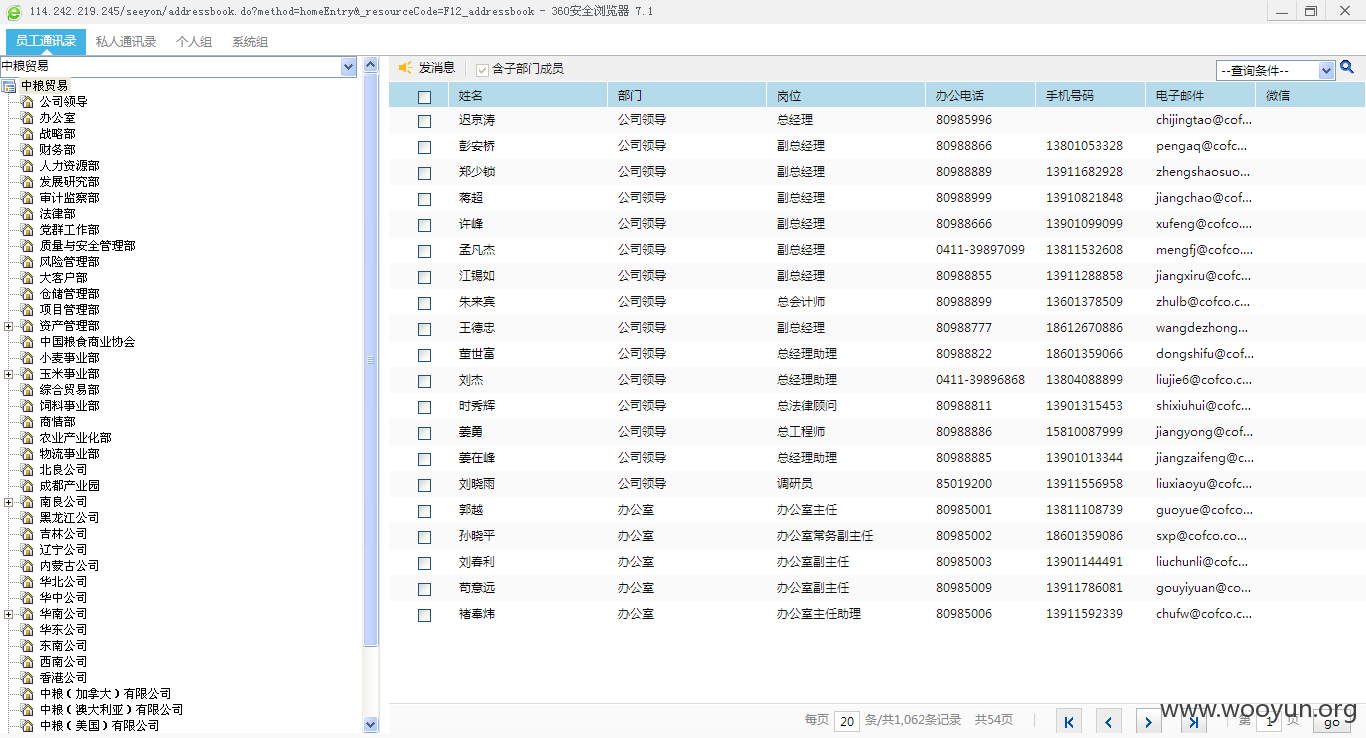1366x738 pixels.
Task: Click mobile number 13911556958
Action: (x=1084, y=484)
